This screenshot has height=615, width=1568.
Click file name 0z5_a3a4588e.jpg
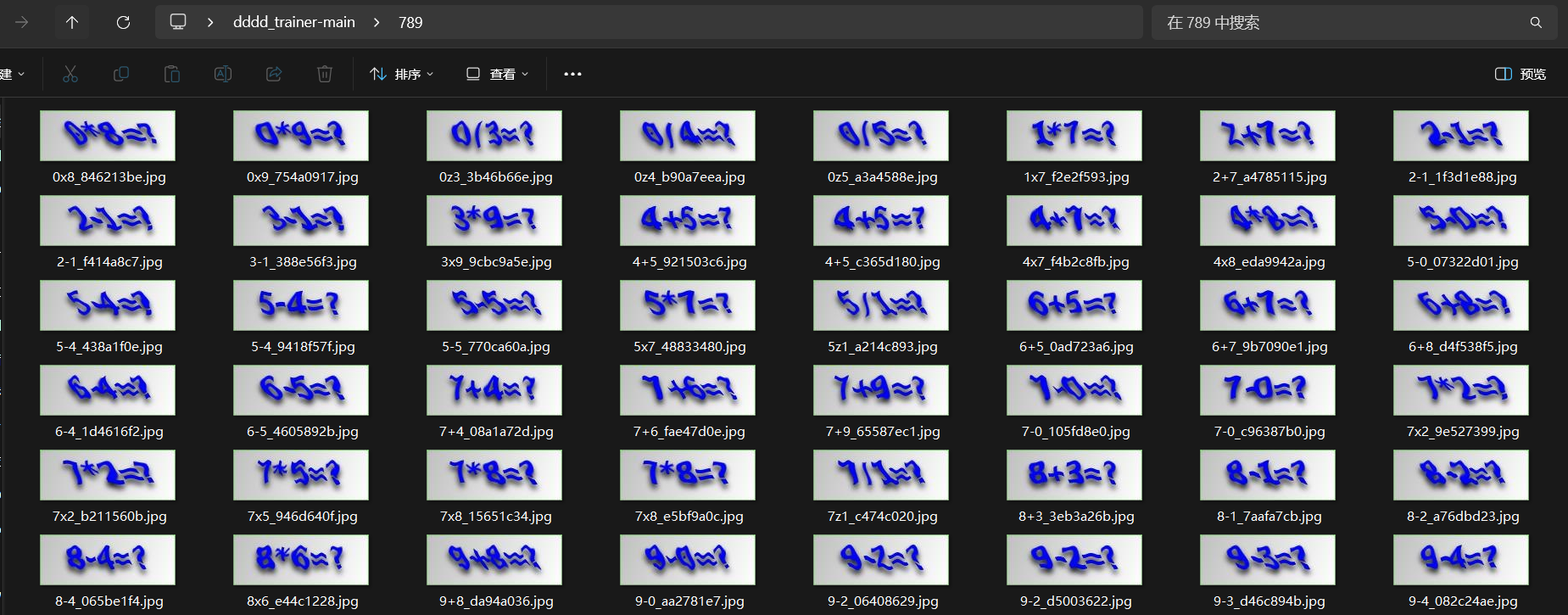point(883,177)
